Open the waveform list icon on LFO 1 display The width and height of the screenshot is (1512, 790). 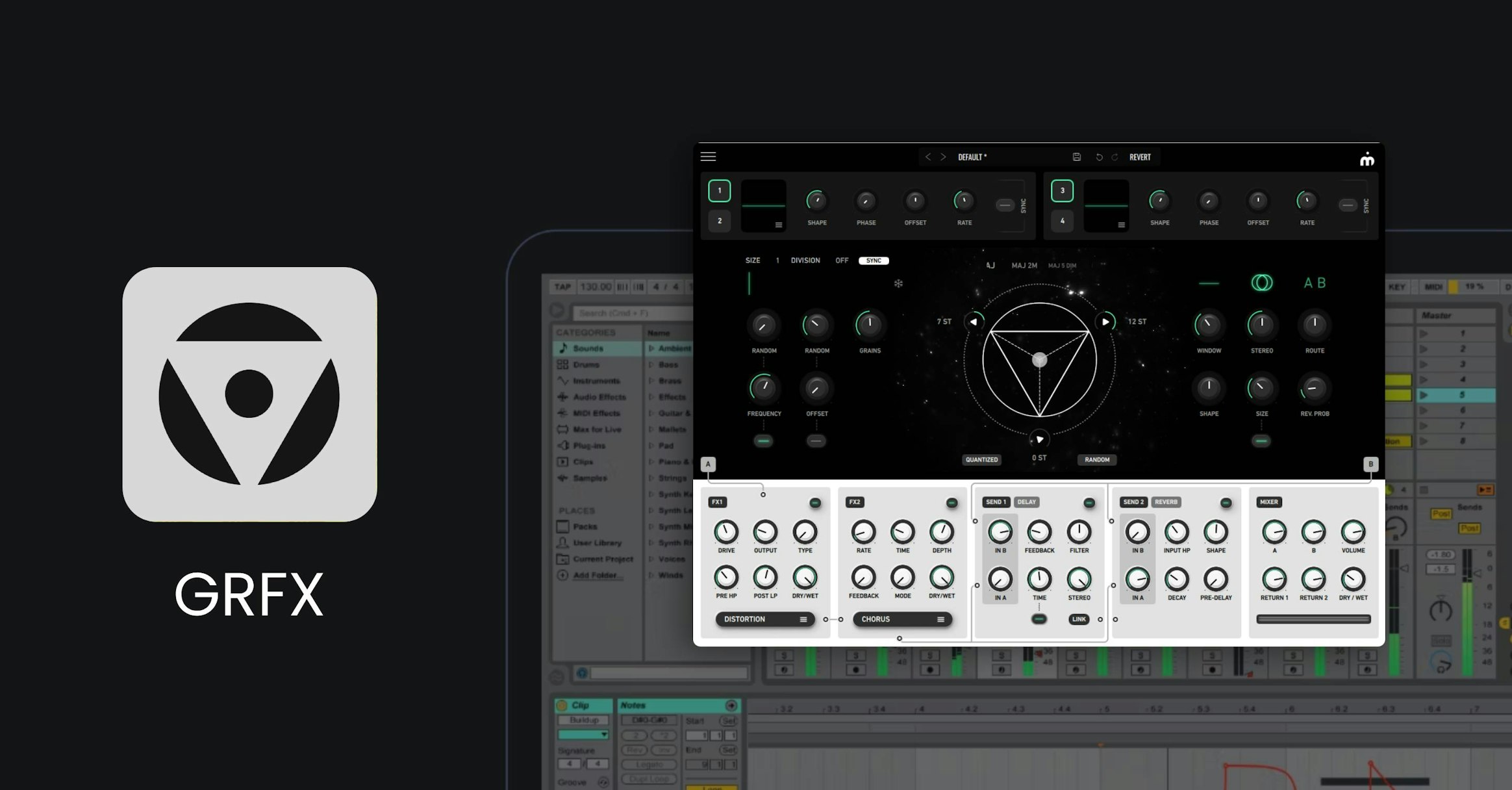[779, 223]
